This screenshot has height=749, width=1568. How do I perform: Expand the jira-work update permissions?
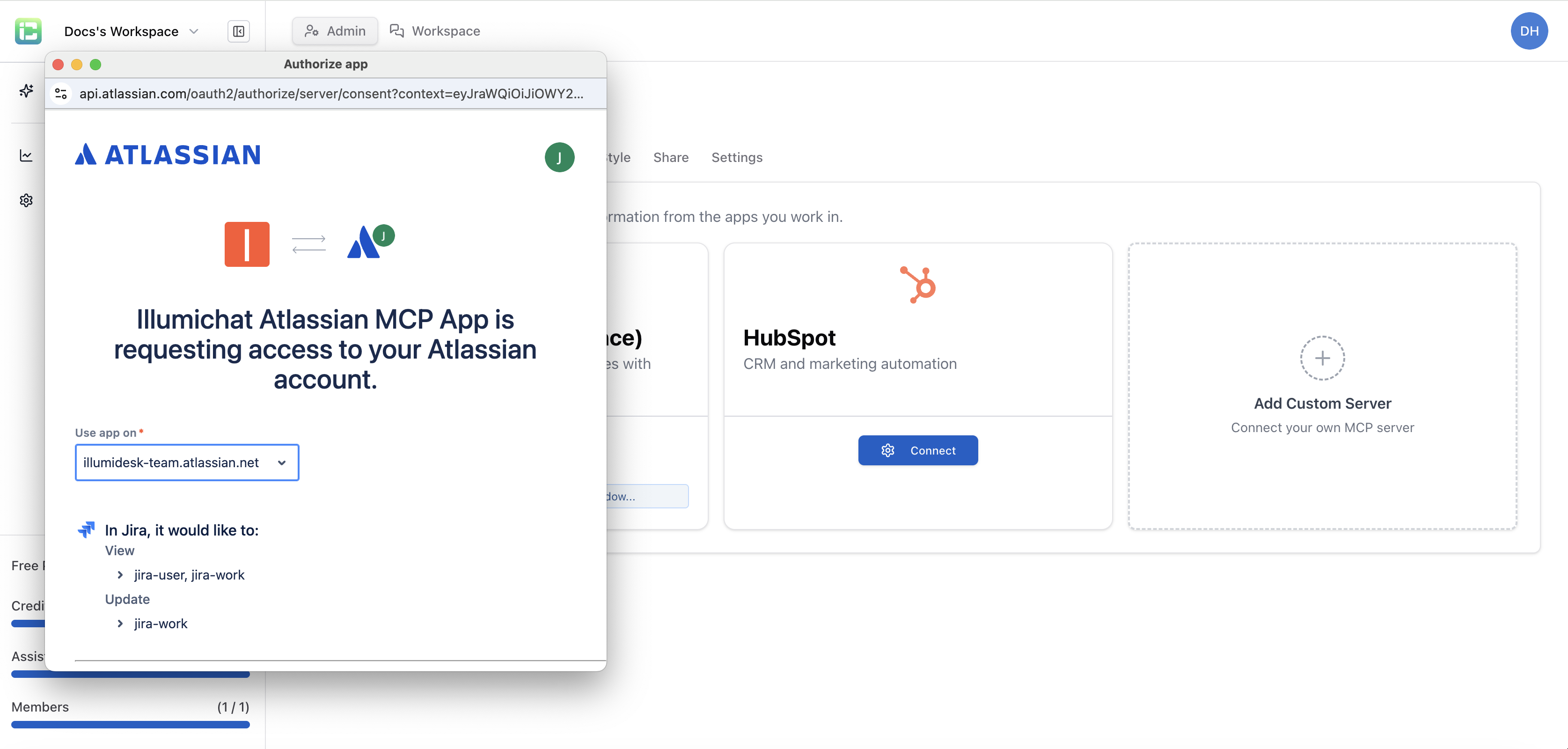pos(119,623)
